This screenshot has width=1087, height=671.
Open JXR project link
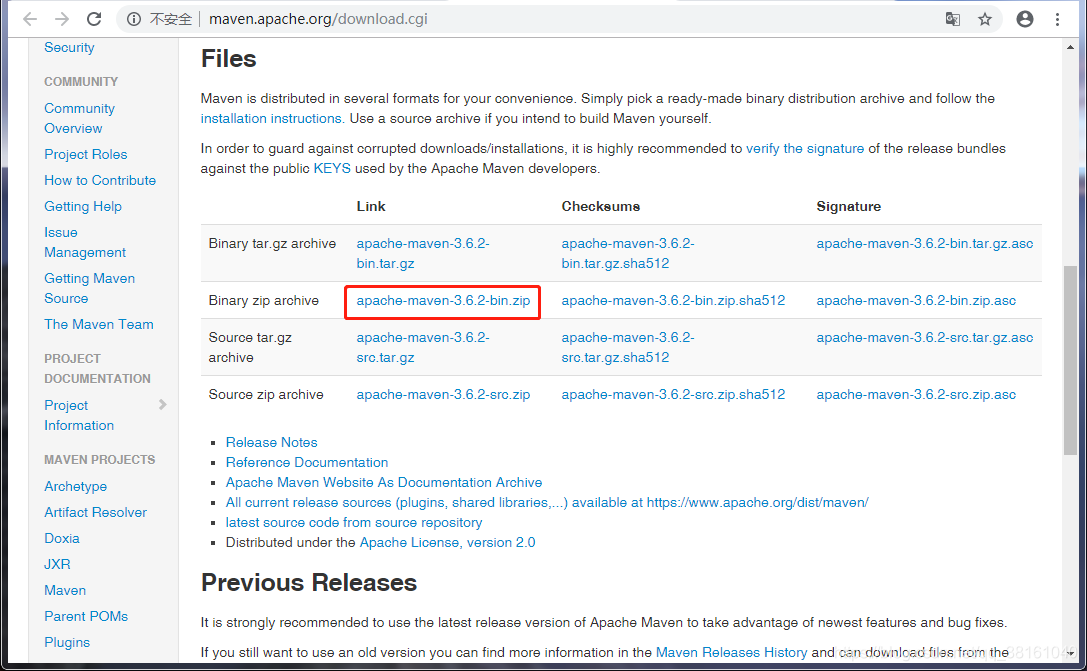(58, 564)
